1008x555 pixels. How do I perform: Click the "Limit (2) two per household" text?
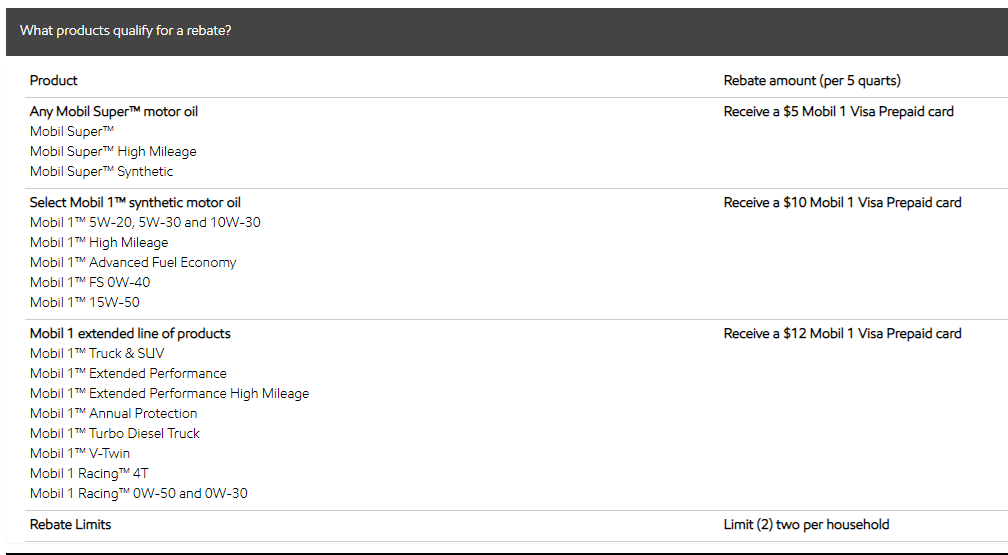pyautogui.click(x=806, y=525)
